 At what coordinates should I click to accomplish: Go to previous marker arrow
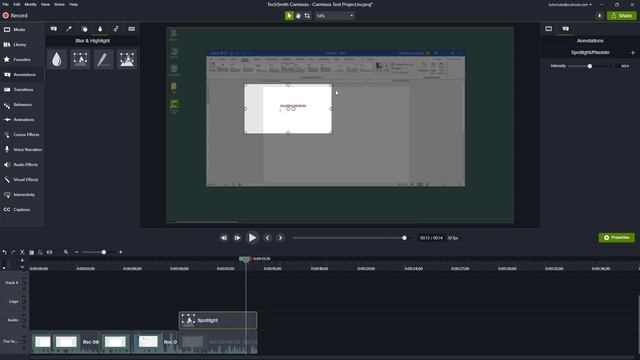(x=267, y=238)
